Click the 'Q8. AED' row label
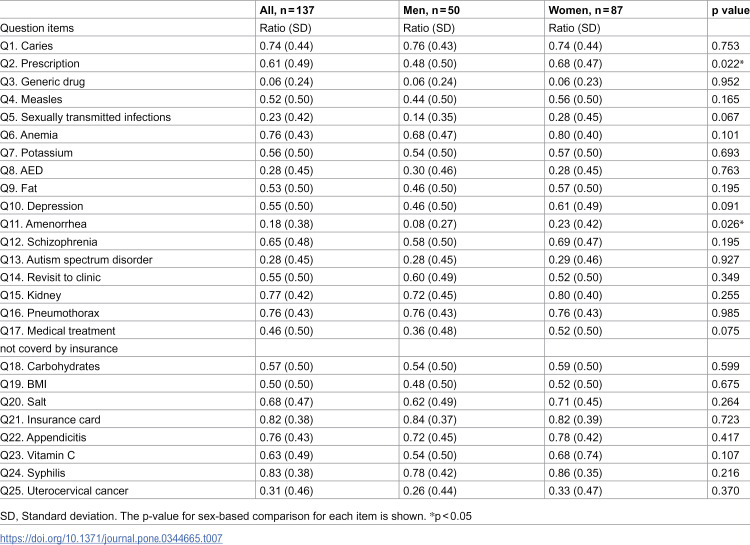Screen dimensions: 750x545 pyautogui.click(x=22, y=171)
